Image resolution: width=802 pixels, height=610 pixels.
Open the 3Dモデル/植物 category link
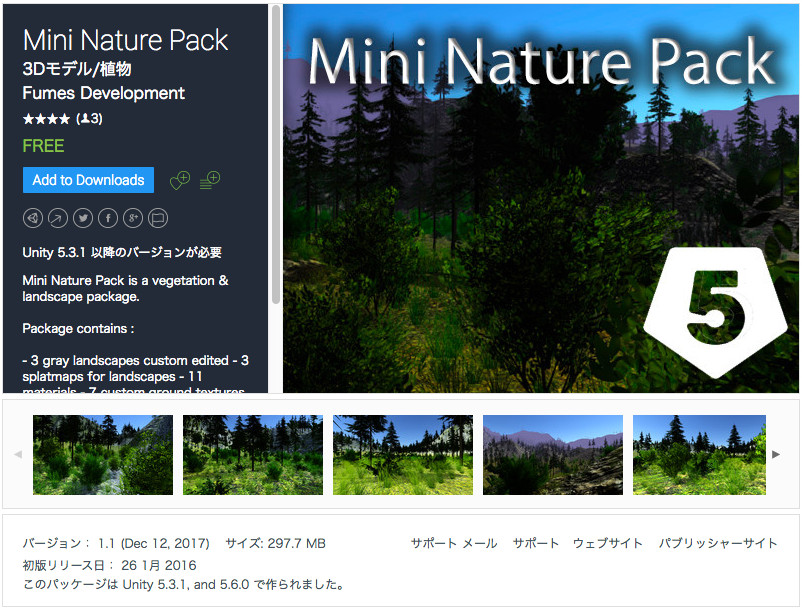pyautogui.click(x=77, y=69)
